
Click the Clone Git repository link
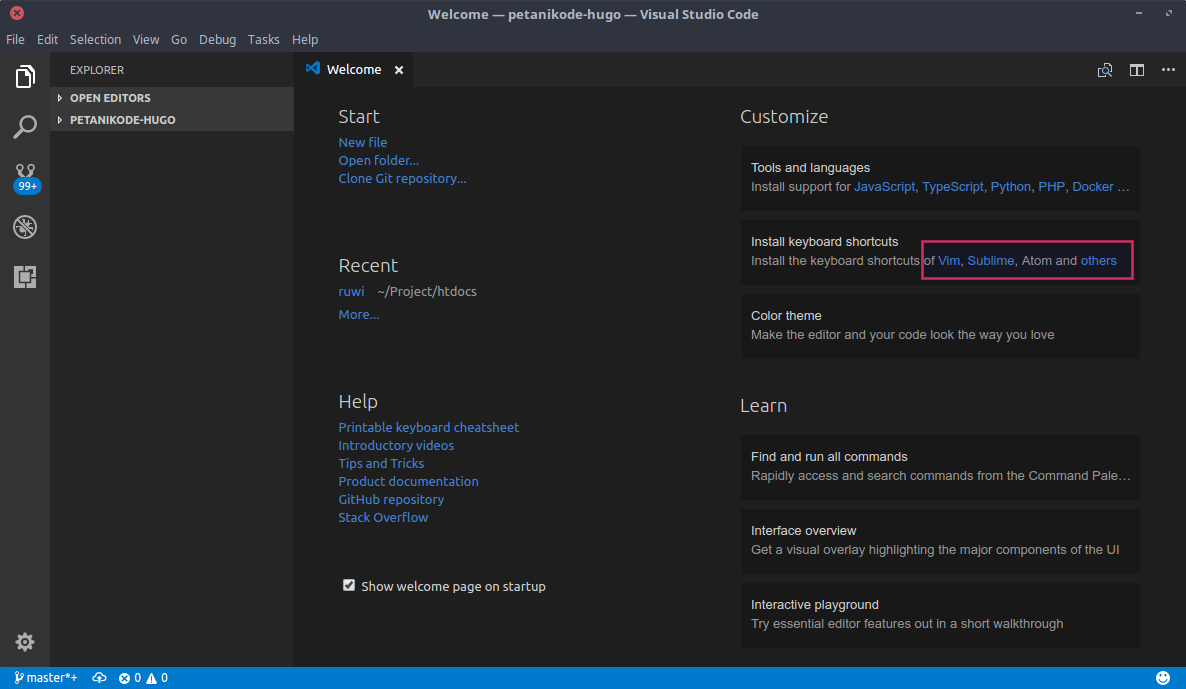(402, 178)
